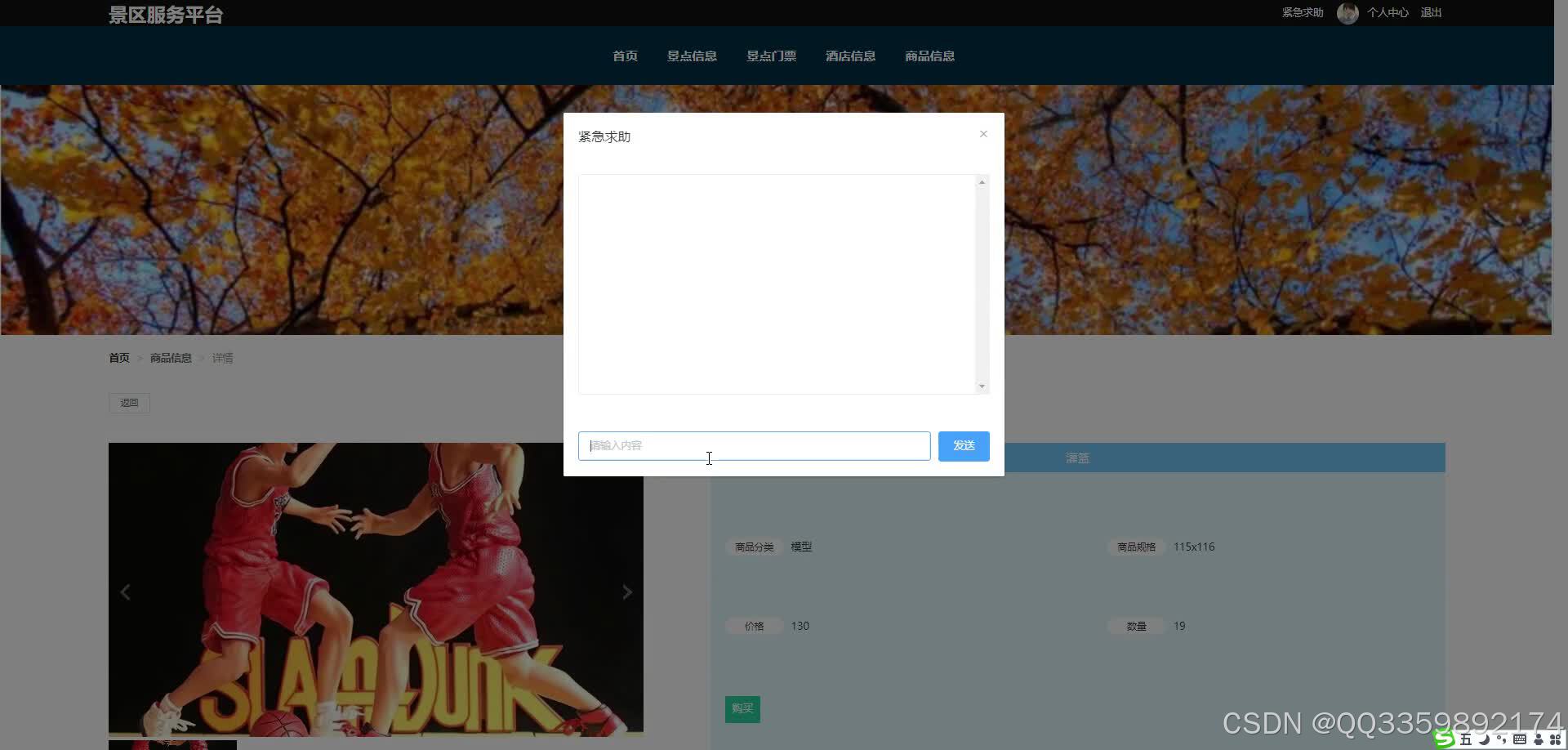Screen dimensions: 1568x750
Task: Click the 商品规格 label
Action: (x=1136, y=547)
